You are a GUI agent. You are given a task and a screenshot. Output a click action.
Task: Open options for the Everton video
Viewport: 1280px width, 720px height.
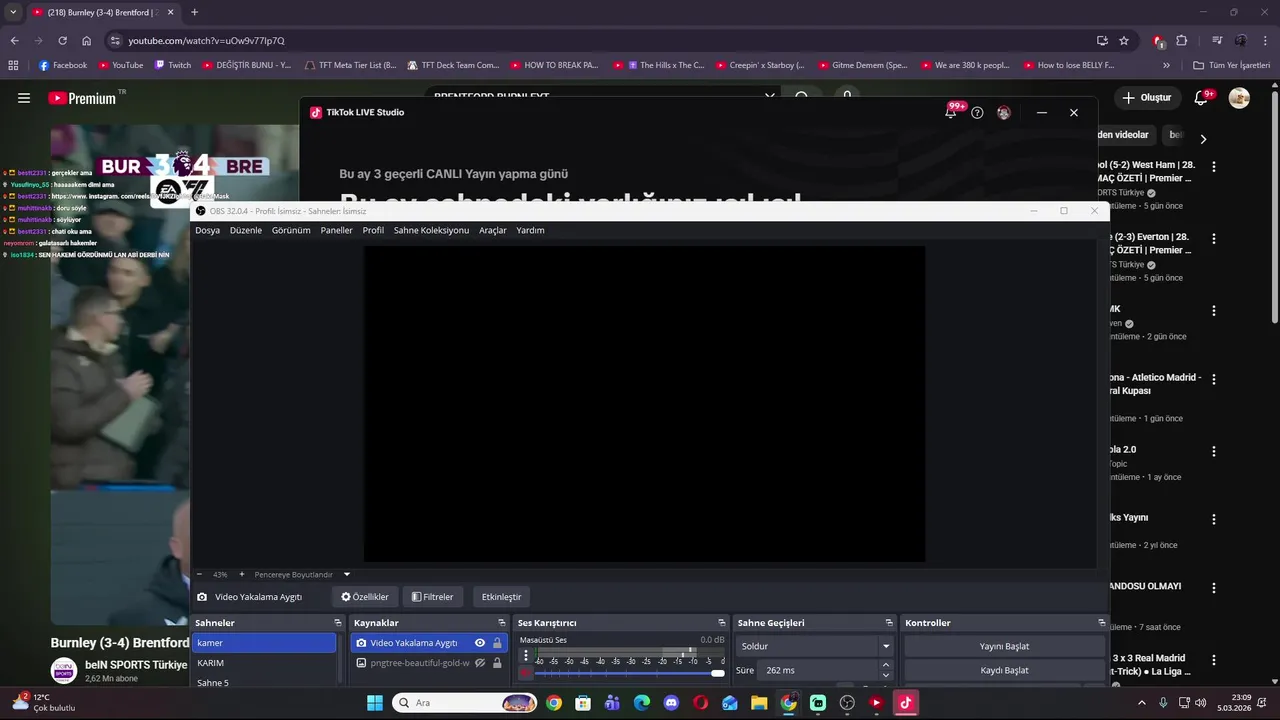pos(1214,239)
